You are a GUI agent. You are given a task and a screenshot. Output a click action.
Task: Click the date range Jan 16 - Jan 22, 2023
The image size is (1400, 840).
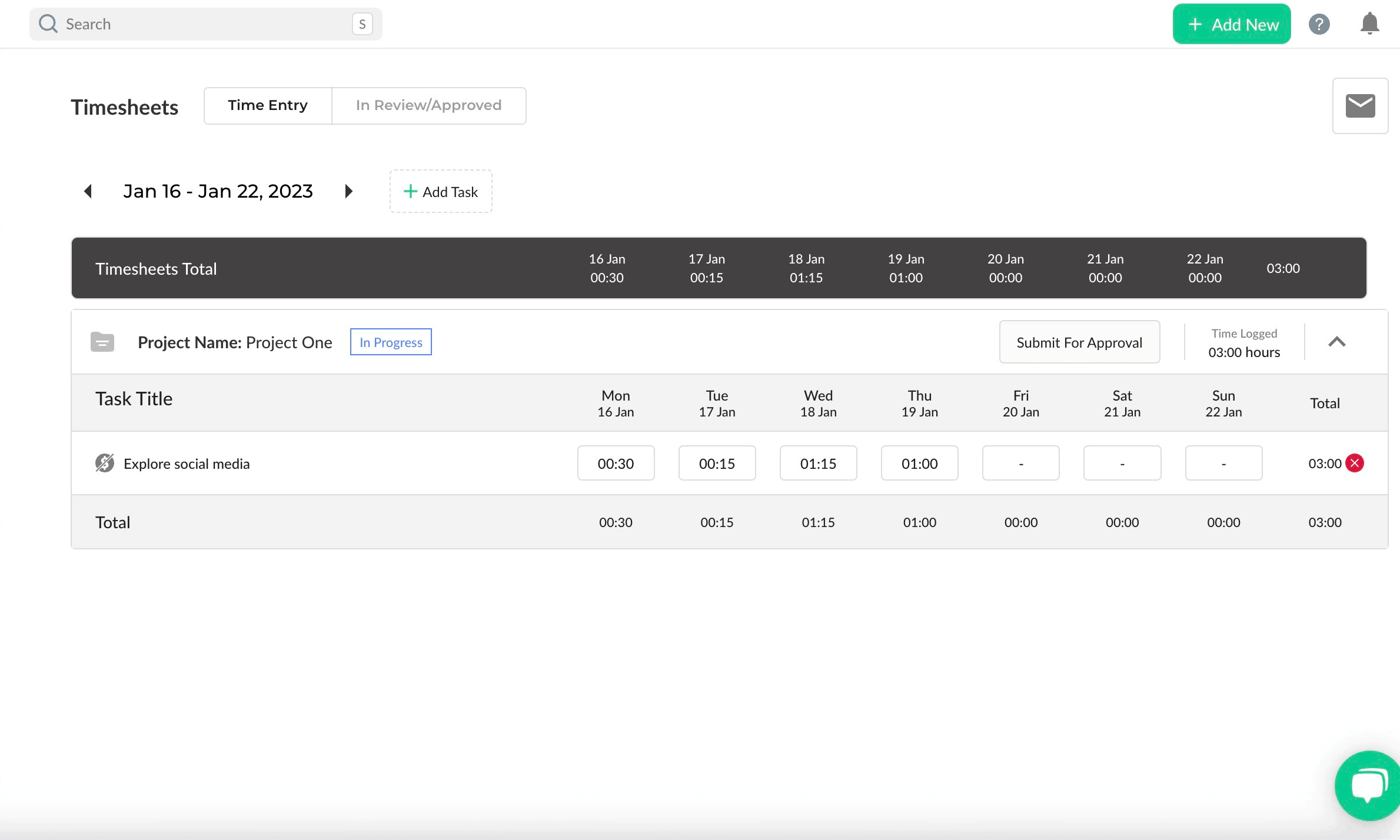[218, 191]
